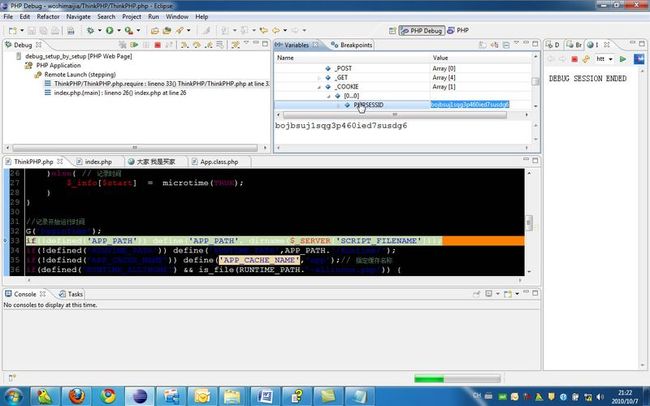
Task: Click the Variables view horizontal scrollbar
Action: pos(395,114)
